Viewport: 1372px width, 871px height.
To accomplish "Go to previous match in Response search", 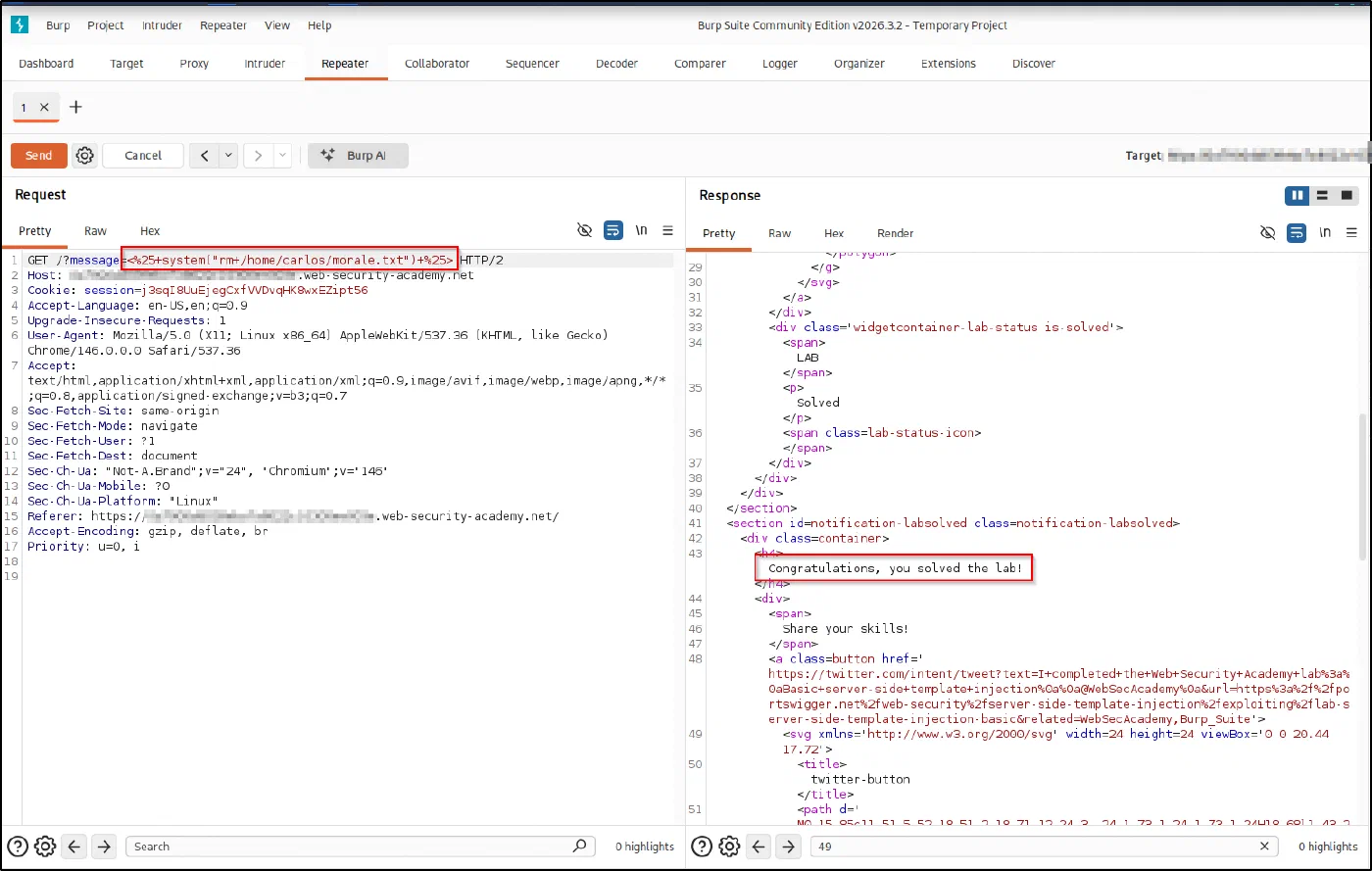I will pyautogui.click(x=759, y=847).
